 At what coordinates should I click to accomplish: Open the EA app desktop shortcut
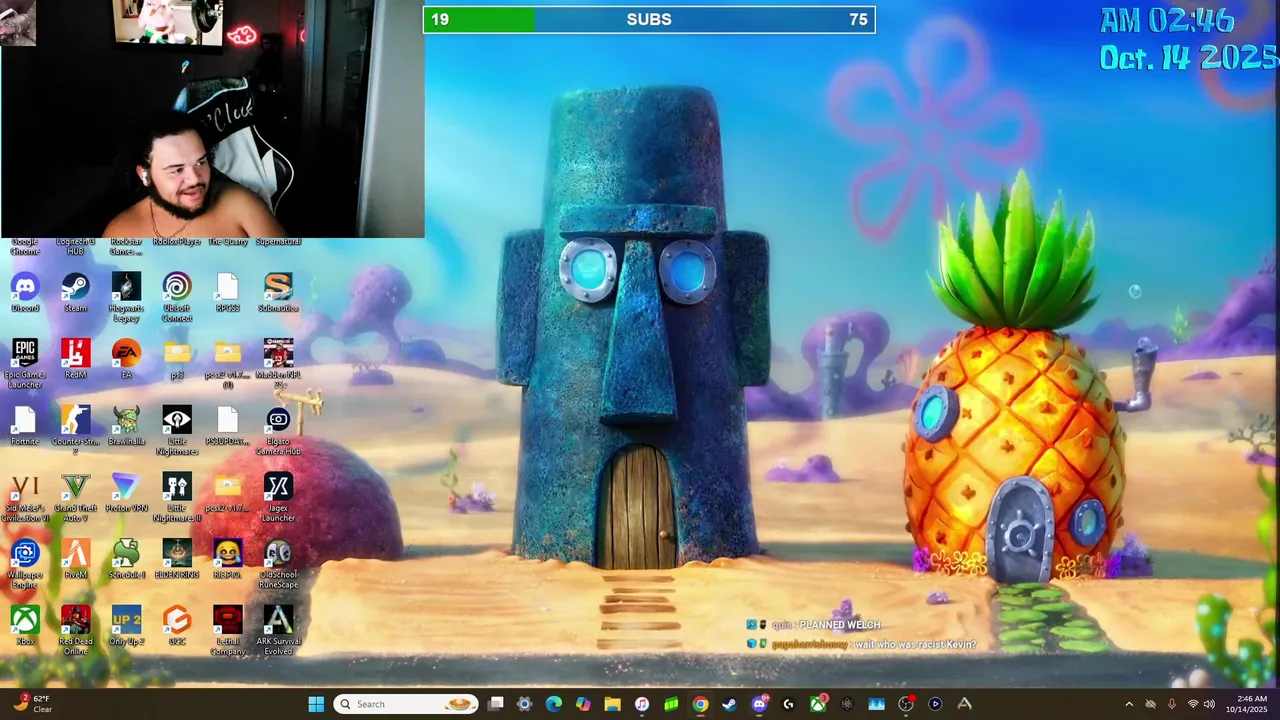tap(126, 359)
